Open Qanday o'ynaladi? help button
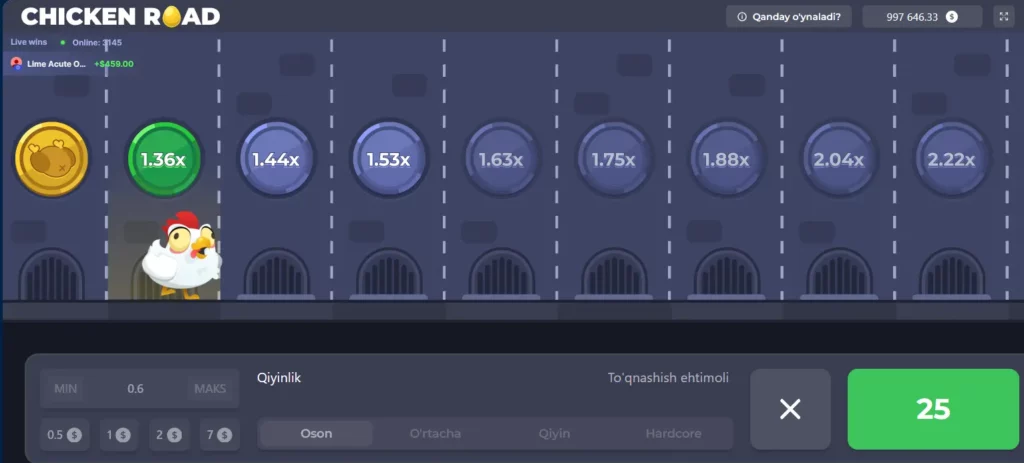This screenshot has height=463, width=1024. [787, 17]
